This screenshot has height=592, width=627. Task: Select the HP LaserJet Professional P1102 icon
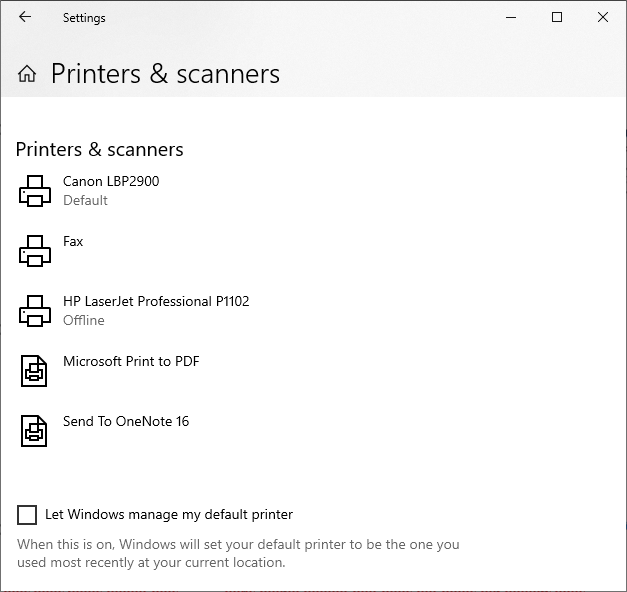pos(35,311)
